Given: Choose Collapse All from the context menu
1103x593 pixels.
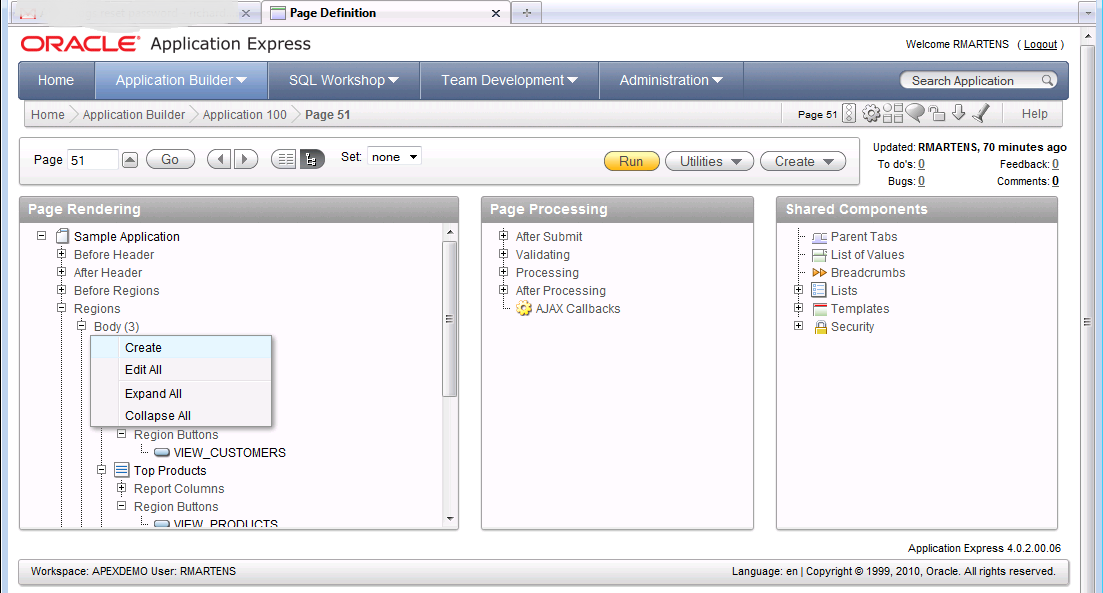Looking at the screenshot, I should [x=181, y=415].
